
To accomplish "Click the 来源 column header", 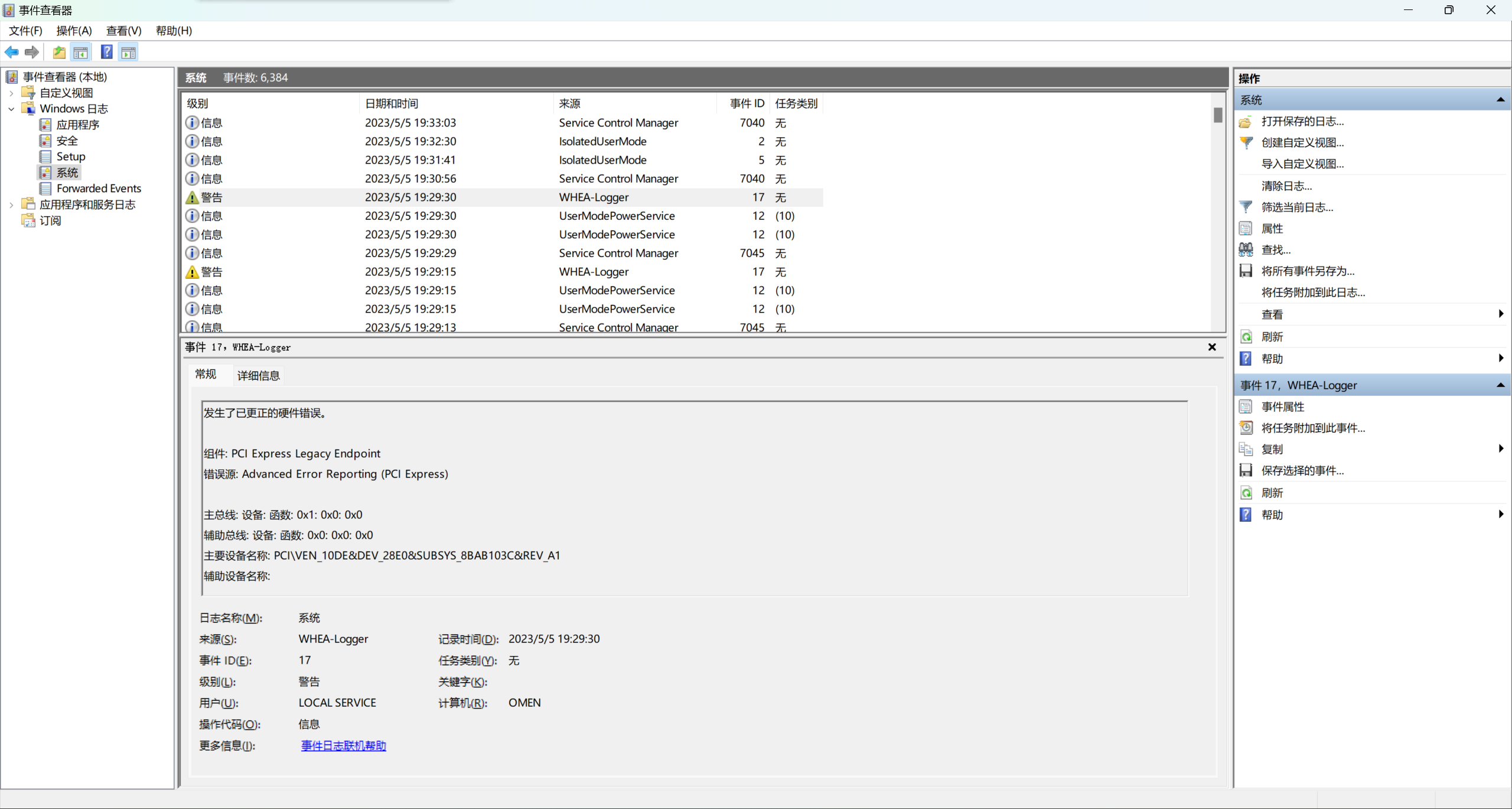I will coord(635,103).
